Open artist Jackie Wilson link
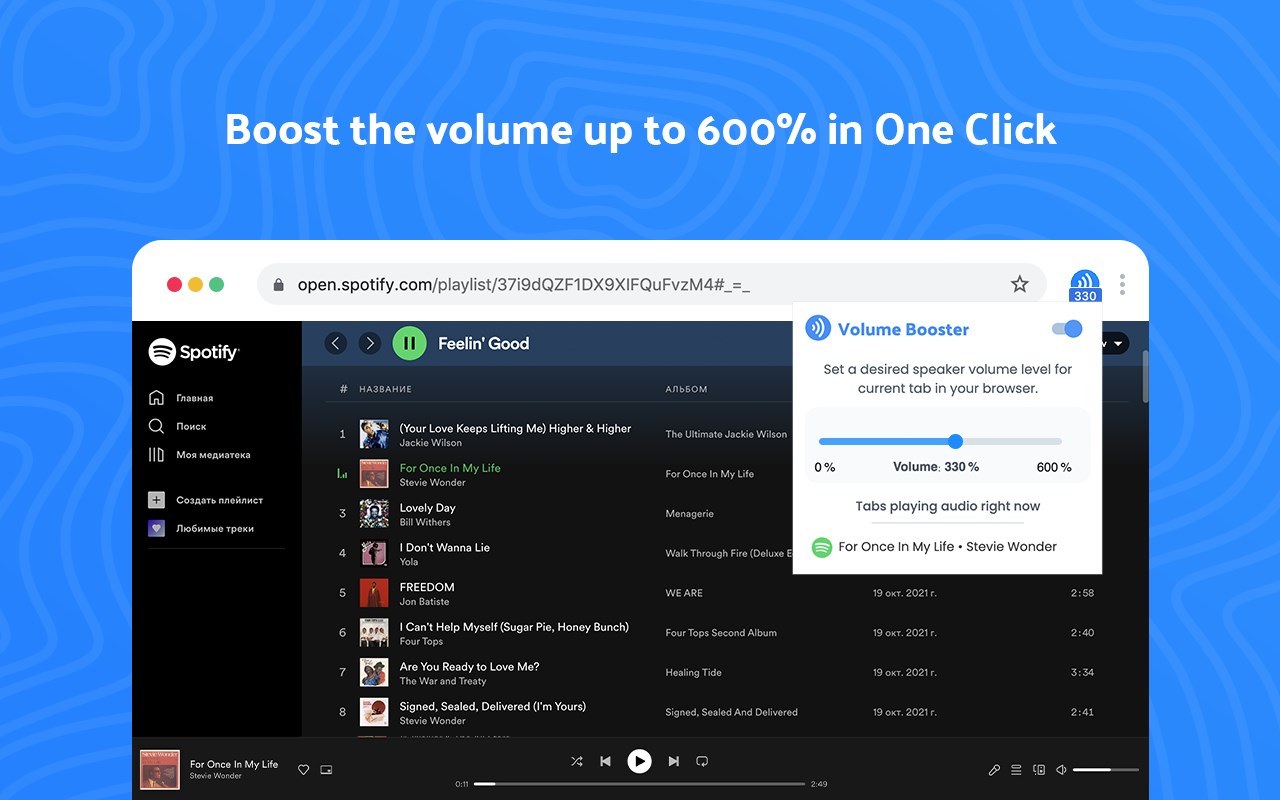Image resolution: width=1280 pixels, height=800 pixels. tap(430, 443)
